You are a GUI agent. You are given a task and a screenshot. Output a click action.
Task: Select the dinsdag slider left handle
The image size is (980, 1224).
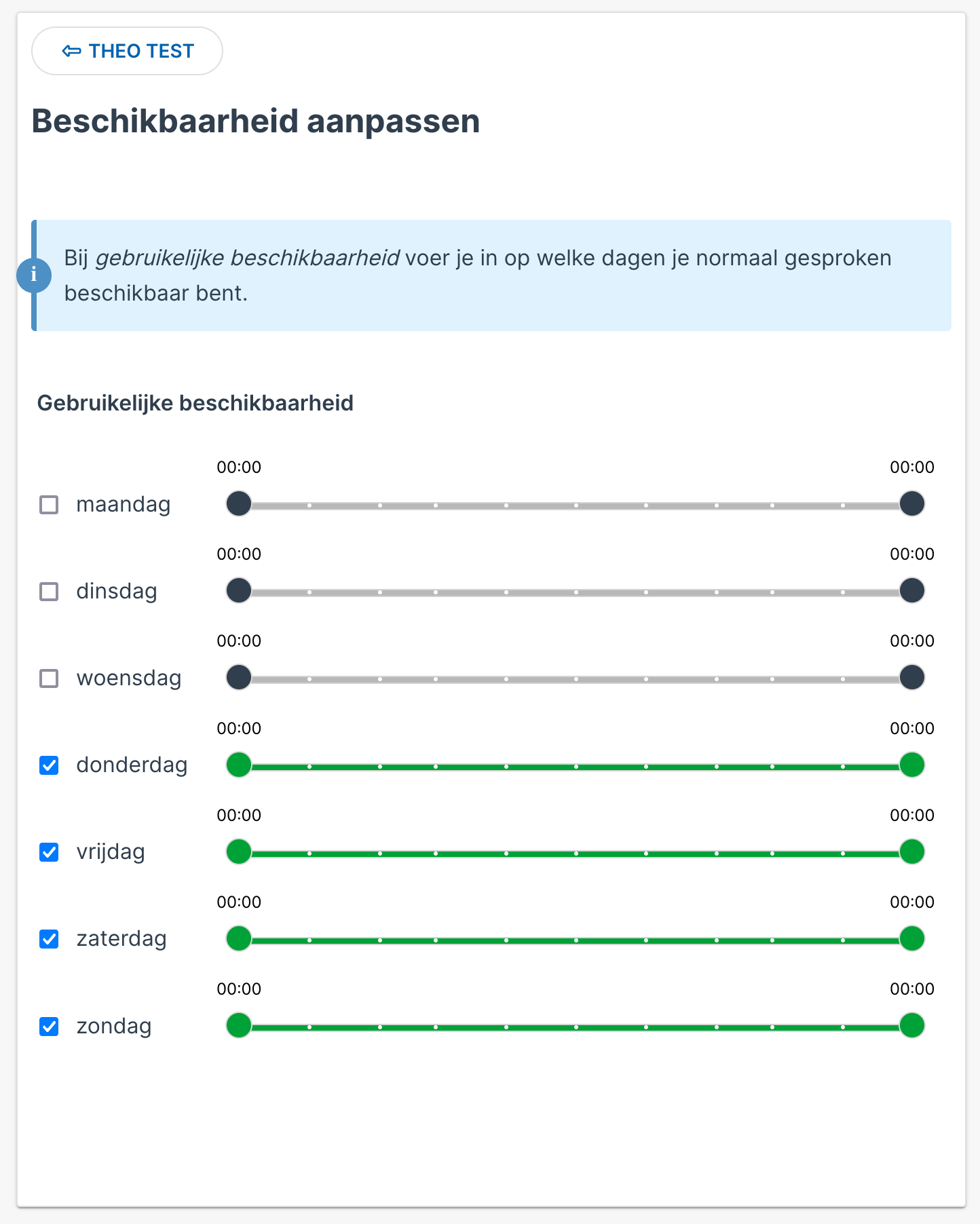coord(239,591)
